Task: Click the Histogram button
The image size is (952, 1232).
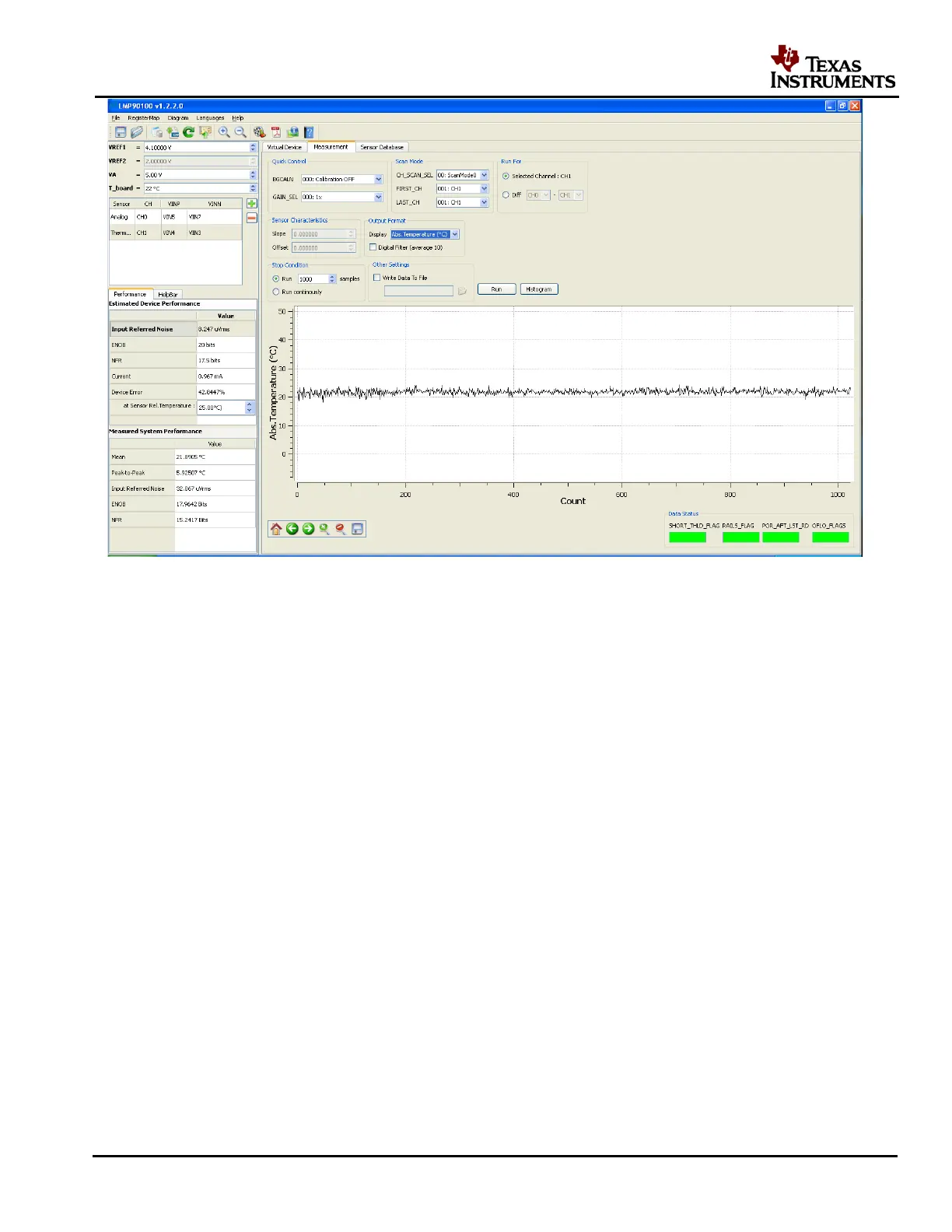Action: pyautogui.click(x=539, y=289)
